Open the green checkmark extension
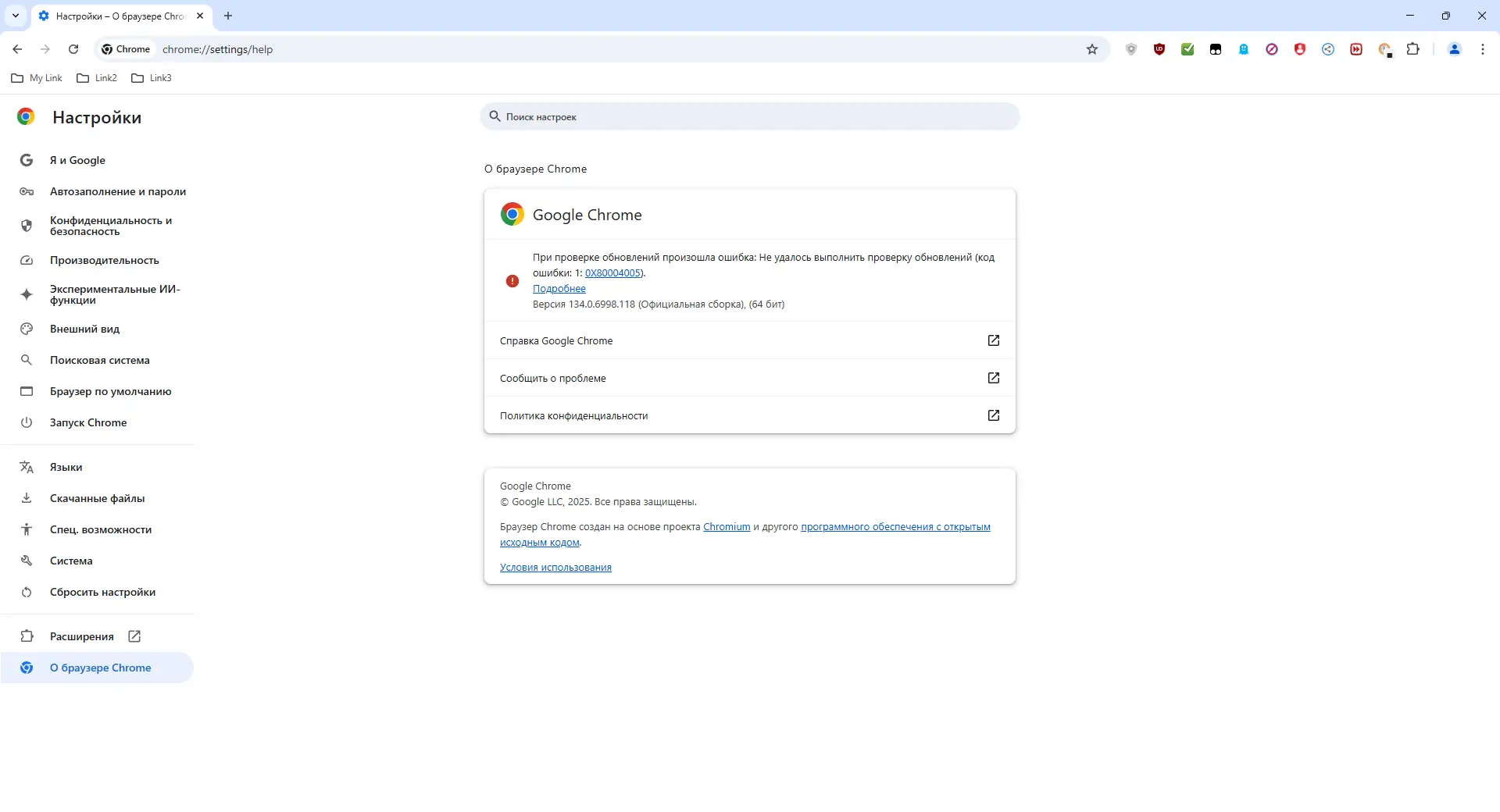Viewport: 1500px width, 812px height. [x=1187, y=49]
